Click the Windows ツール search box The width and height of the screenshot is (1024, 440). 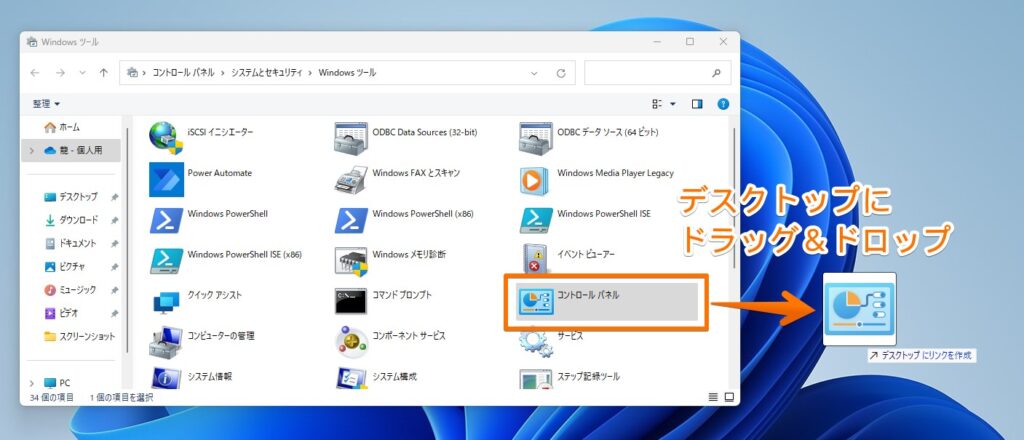pos(657,73)
